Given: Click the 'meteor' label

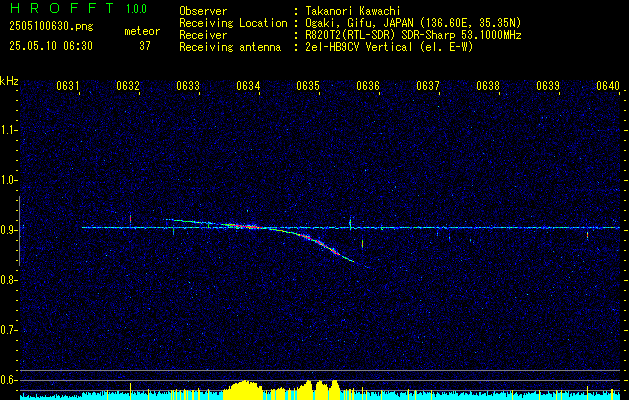Looking at the screenshot, I should point(142,31).
